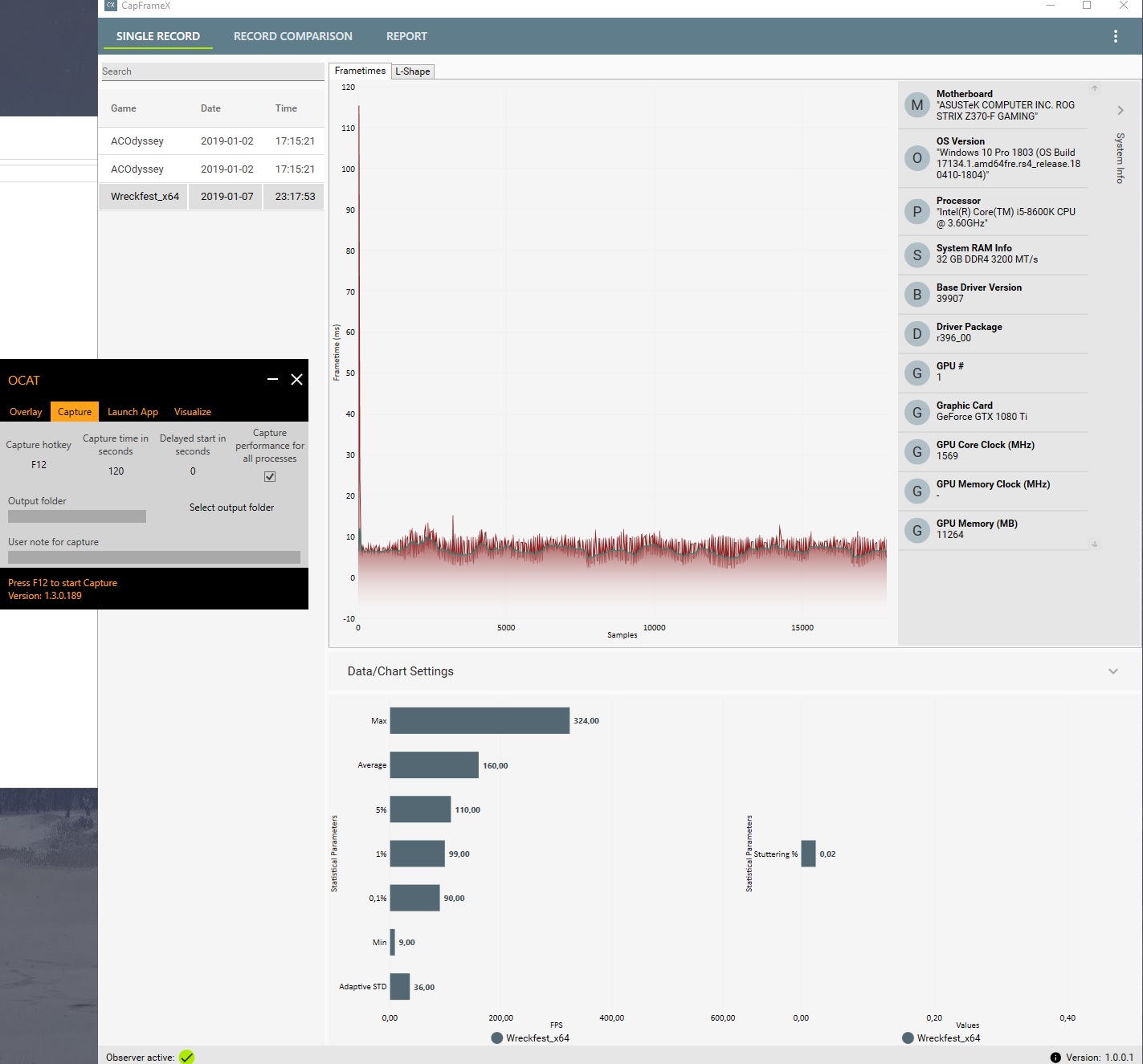Toggle Wreckfest_x64 series in FPS legend
The image size is (1143, 1064).
pos(530,1038)
